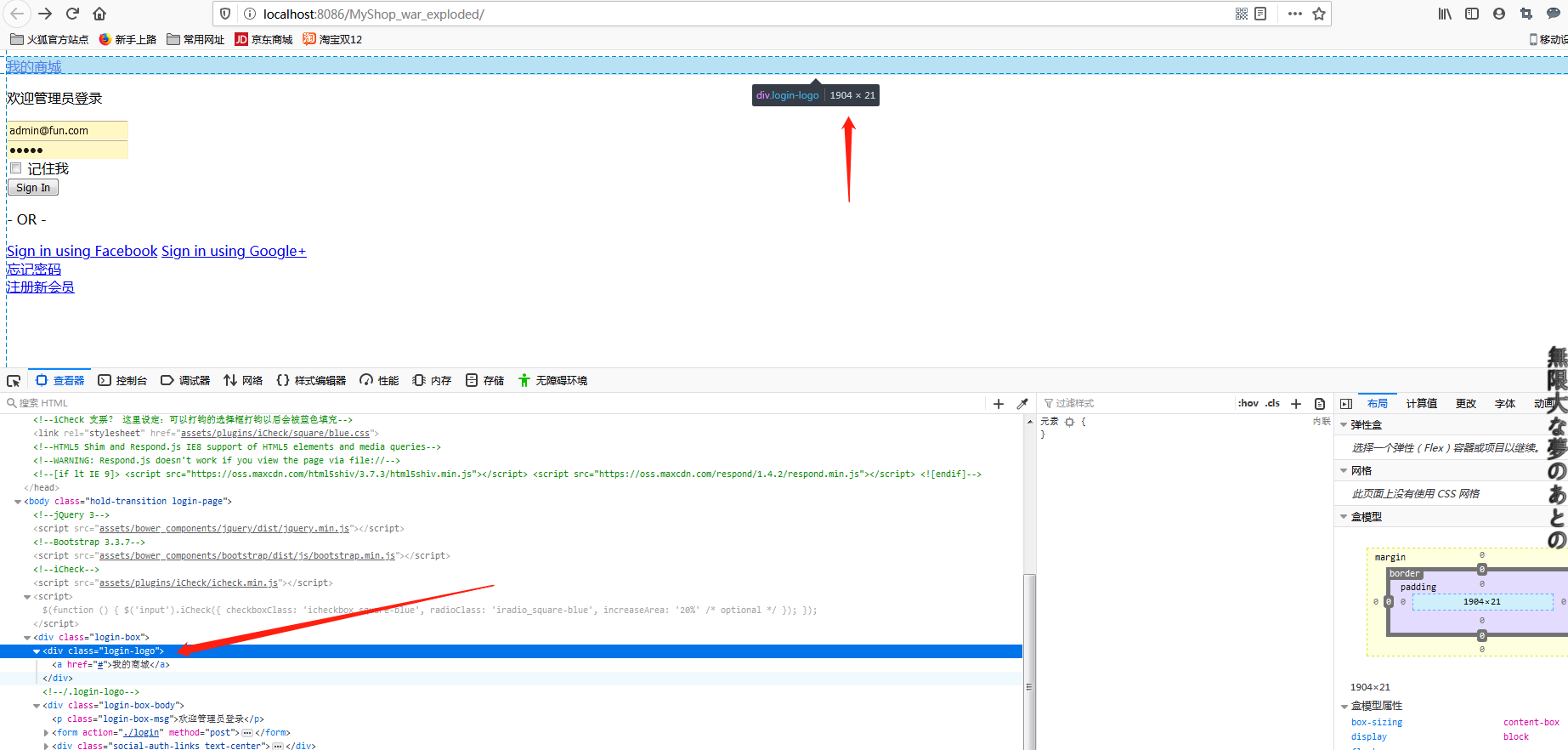The width and height of the screenshot is (1568, 750).
Task: Collapse the 网格 section
Action: [1344, 470]
